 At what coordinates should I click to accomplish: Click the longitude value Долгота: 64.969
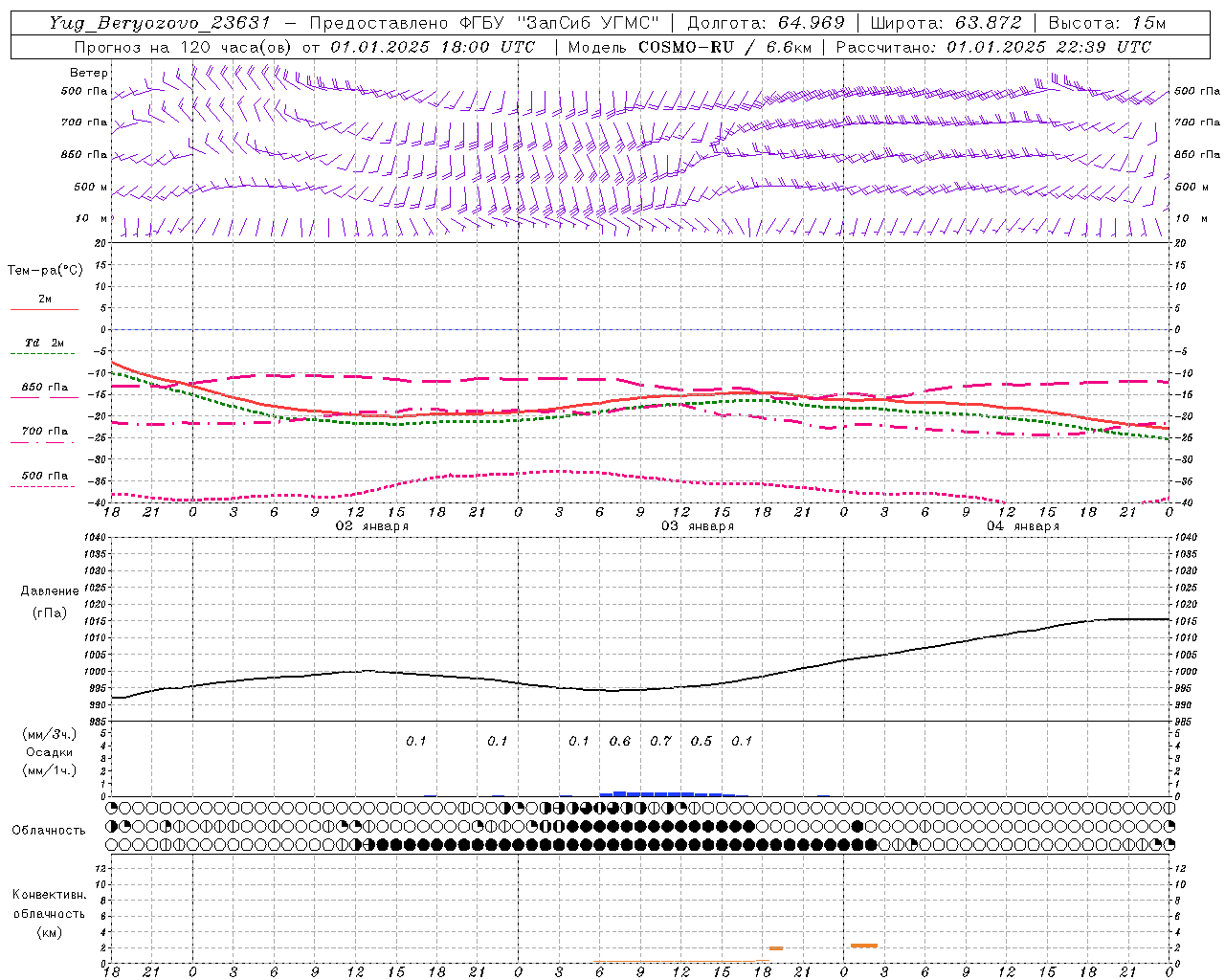coord(766,23)
